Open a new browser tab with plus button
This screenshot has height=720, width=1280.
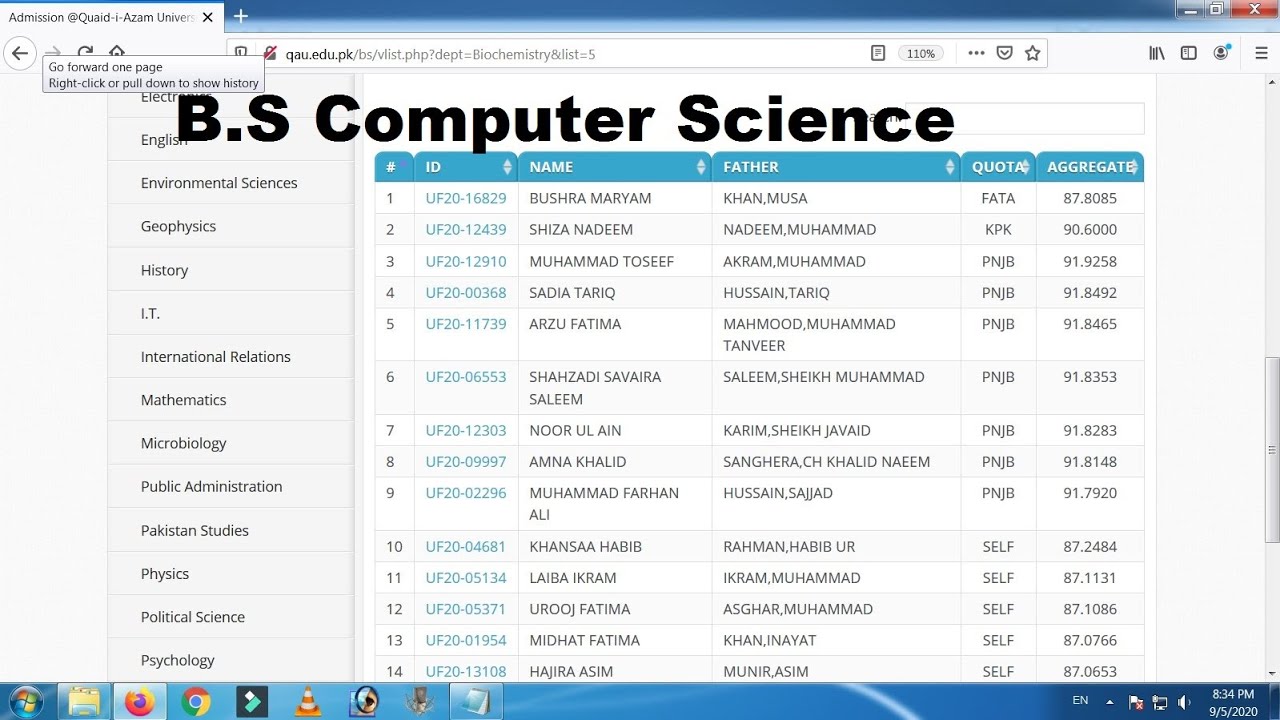(240, 16)
